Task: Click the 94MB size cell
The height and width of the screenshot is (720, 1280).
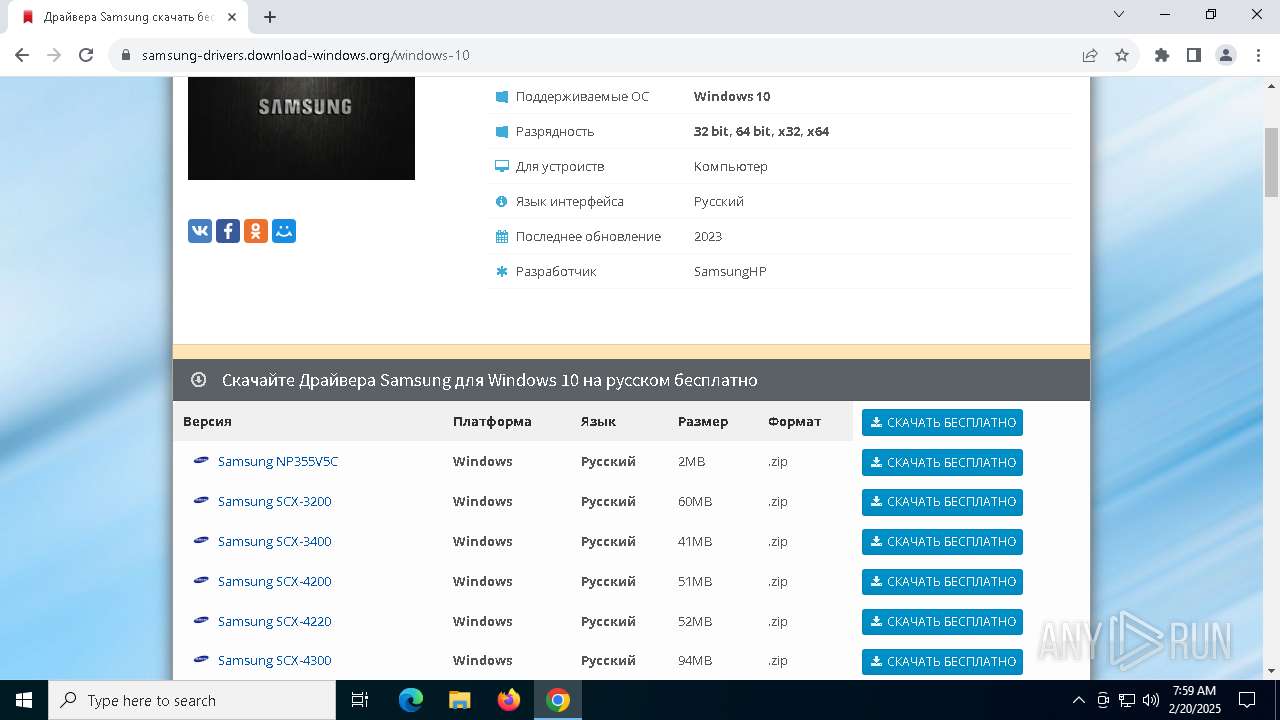Action: tap(695, 660)
